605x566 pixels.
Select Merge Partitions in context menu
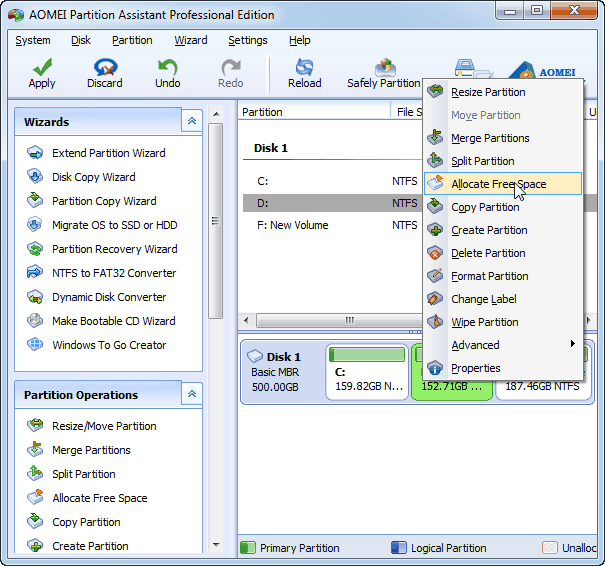coord(503,138)
